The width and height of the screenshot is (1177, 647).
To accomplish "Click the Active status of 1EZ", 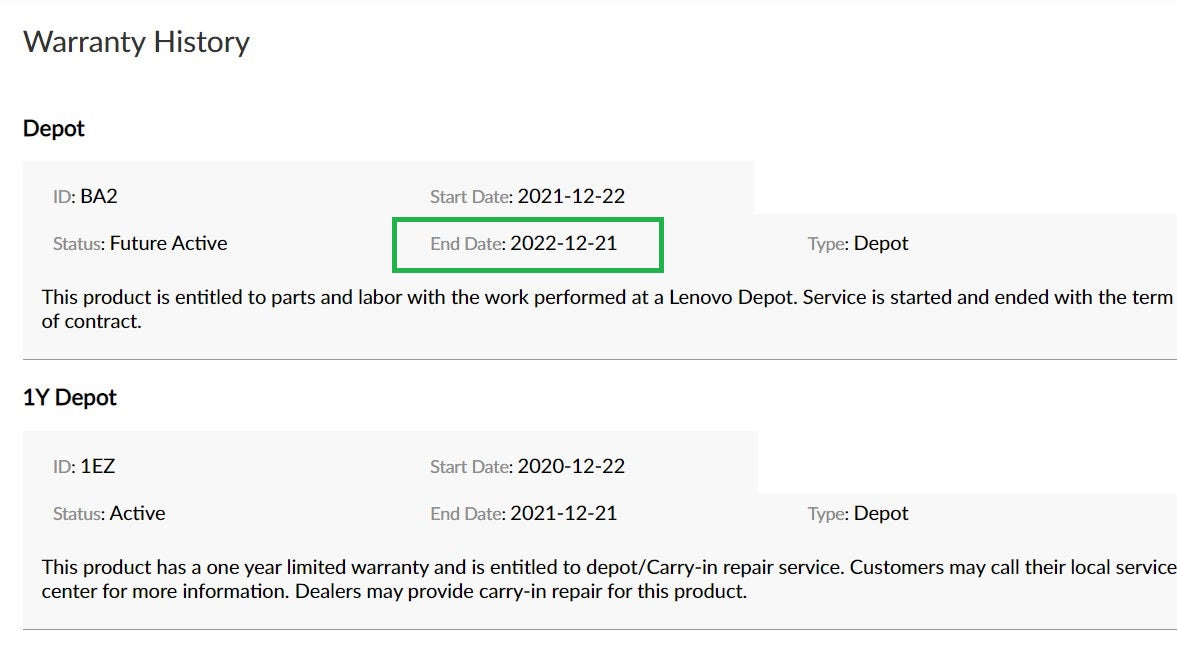I will [x=137, y=513].
